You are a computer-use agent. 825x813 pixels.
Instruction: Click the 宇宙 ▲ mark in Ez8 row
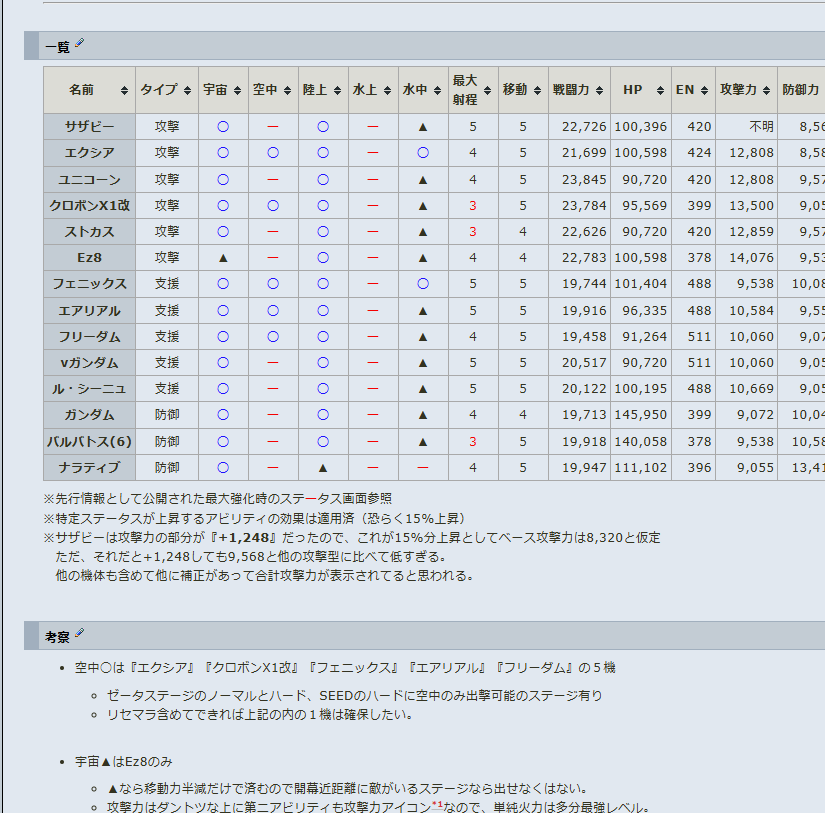[x=223, y=258]
